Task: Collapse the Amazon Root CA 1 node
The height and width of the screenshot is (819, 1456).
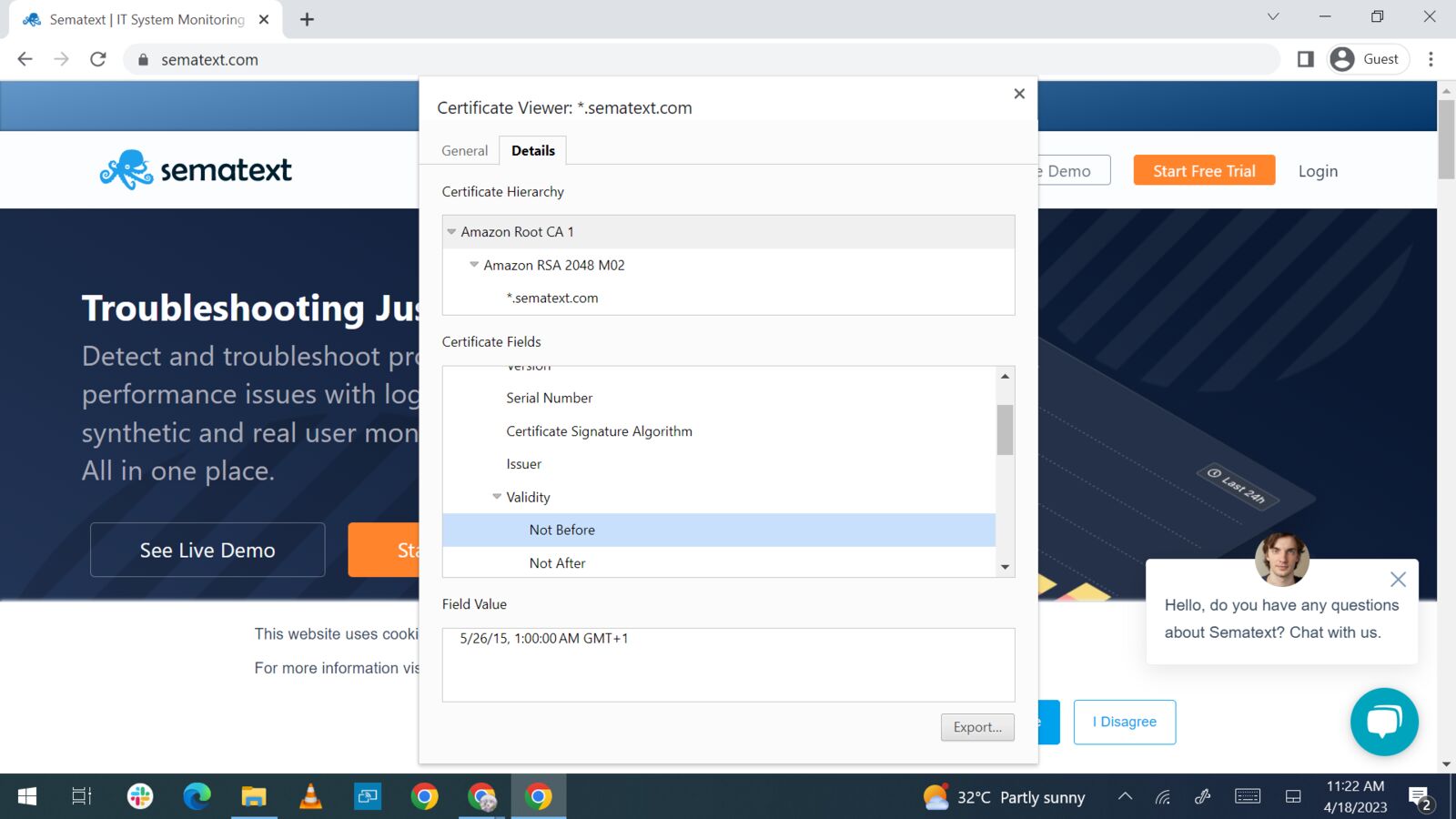Action: (451, 232)
